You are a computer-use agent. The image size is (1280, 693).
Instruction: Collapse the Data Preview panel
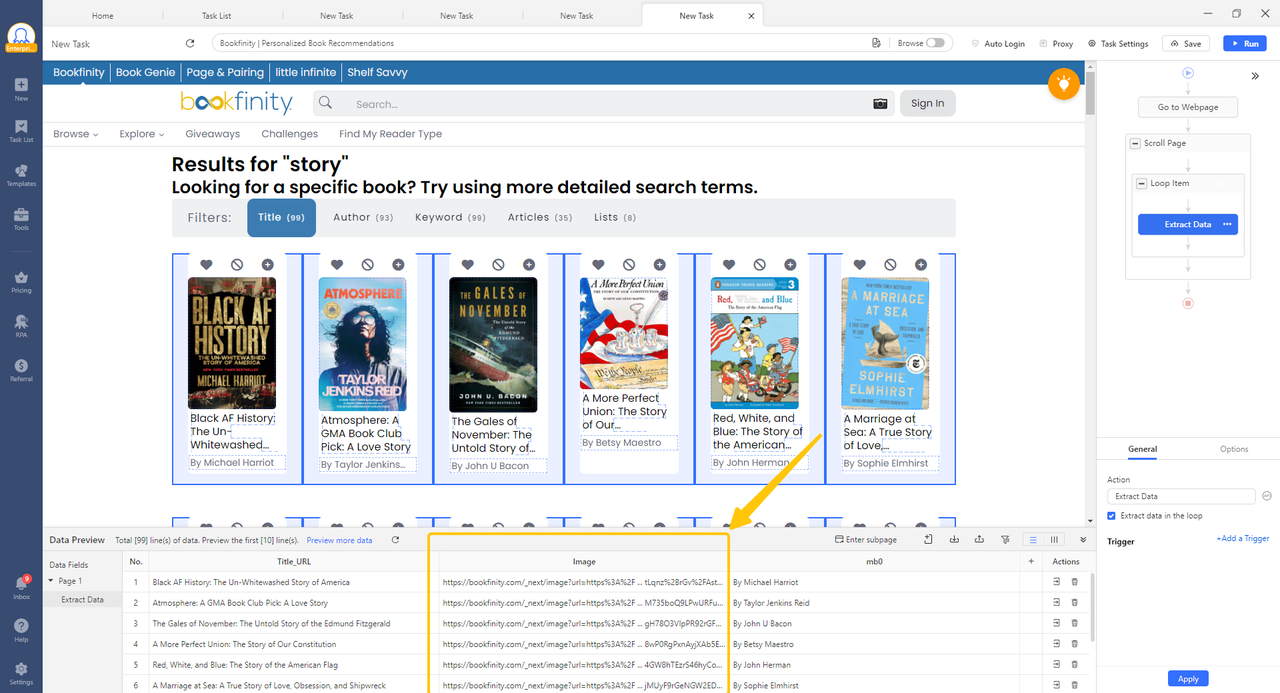click(1083, 540)
